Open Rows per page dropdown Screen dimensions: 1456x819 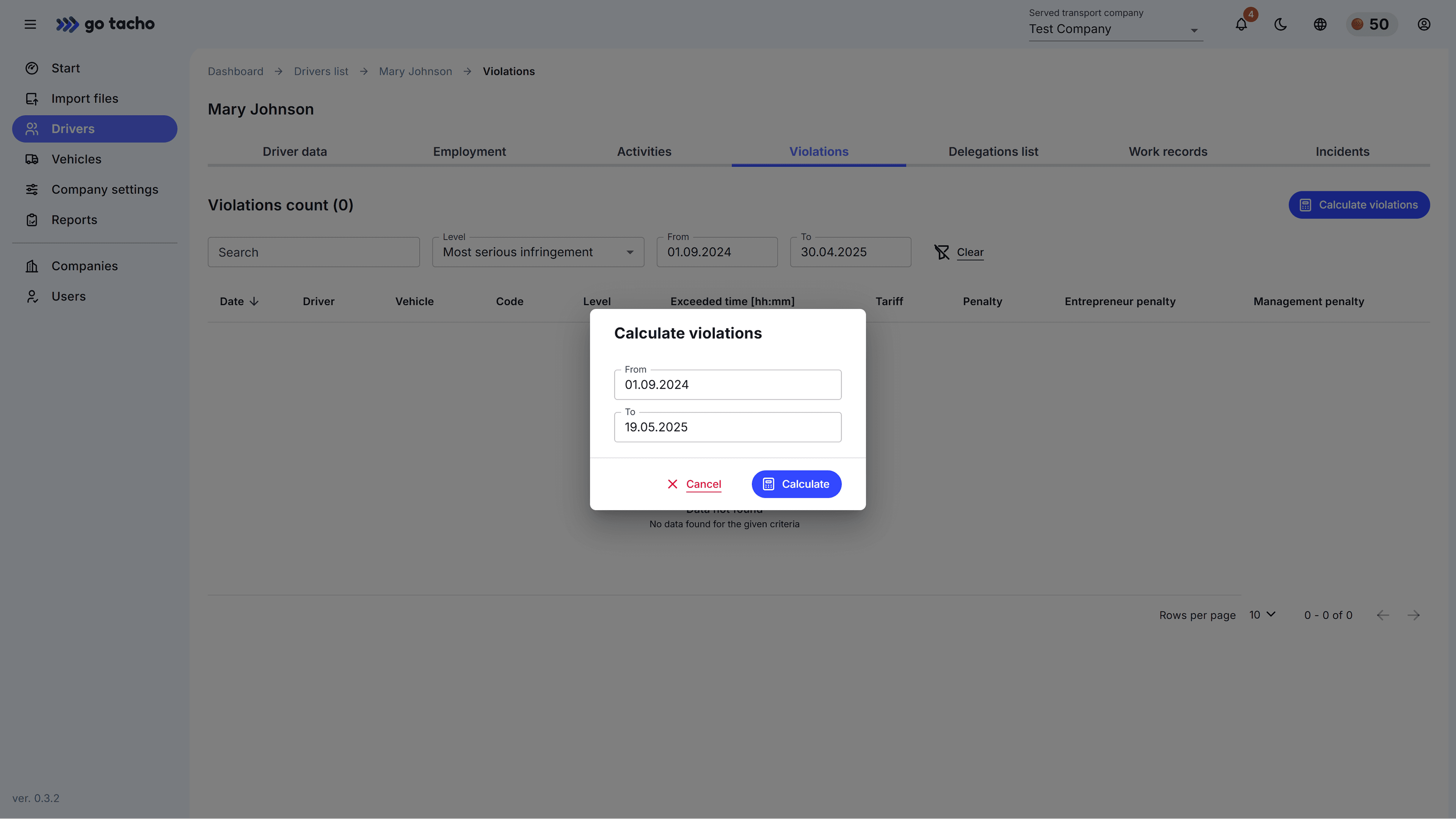[1262, 614]
